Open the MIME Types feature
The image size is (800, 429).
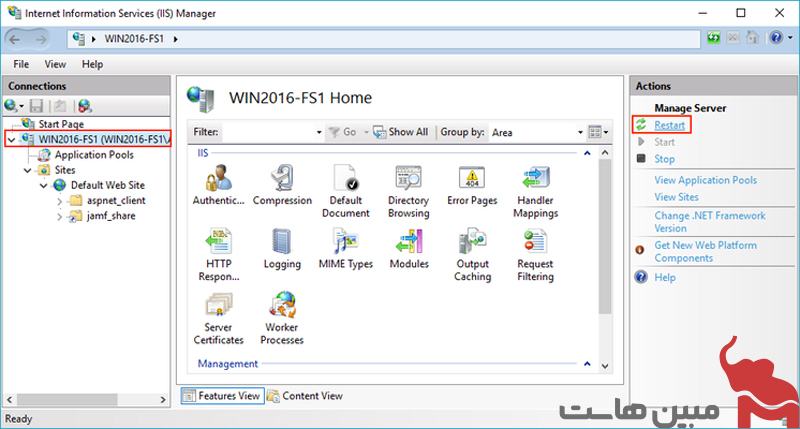click(x=345, y=248)
